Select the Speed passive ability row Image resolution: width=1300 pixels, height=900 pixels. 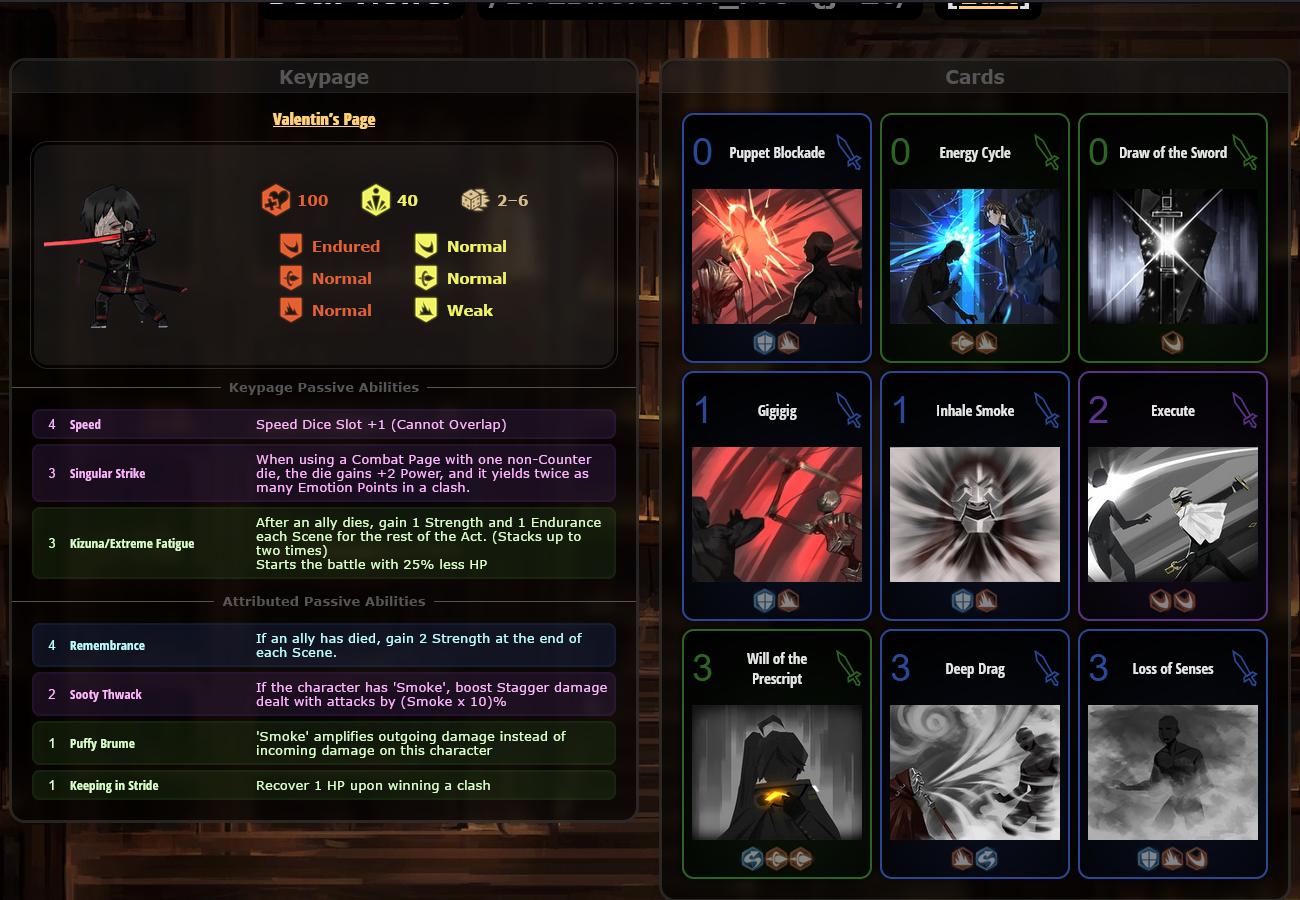coord(324,424)
